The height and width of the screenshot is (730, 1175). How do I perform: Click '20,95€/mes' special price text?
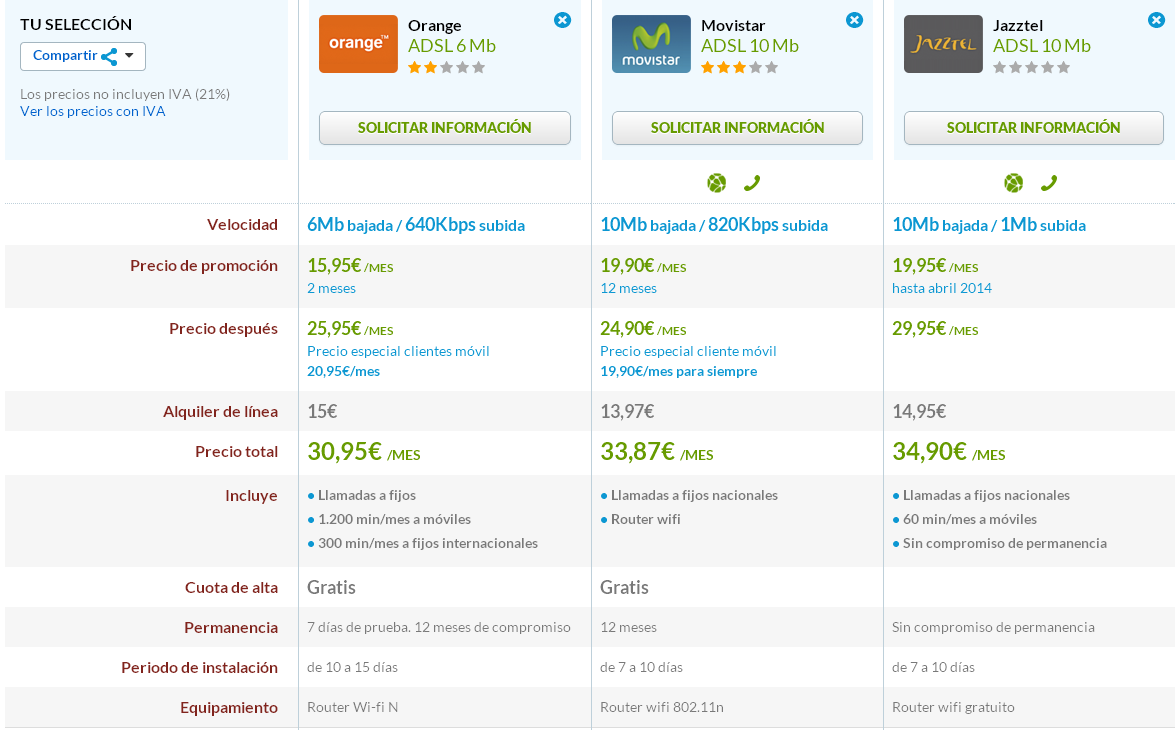[x=343, y=371]
